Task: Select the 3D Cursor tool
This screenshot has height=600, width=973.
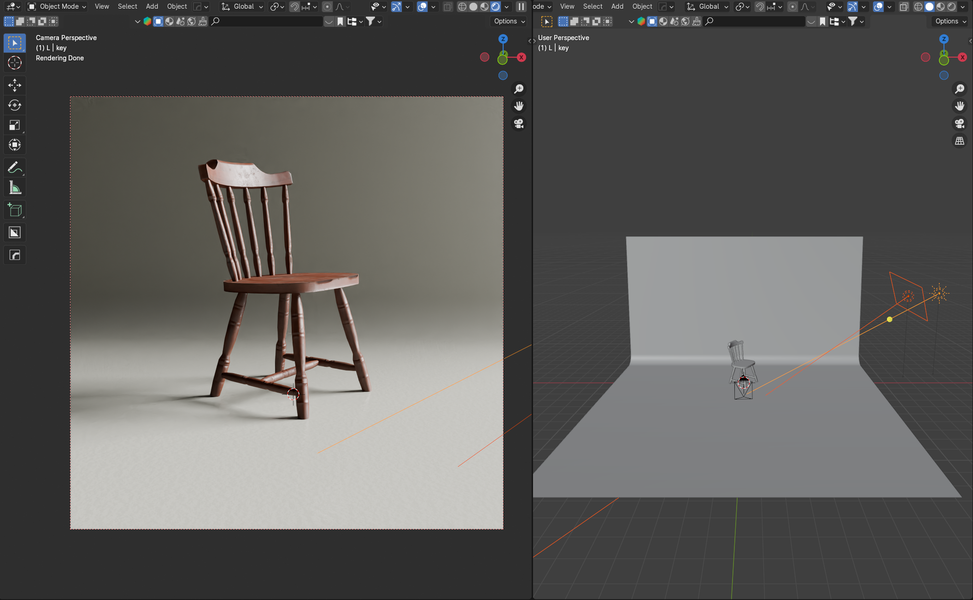Action: tap(14, 63)
